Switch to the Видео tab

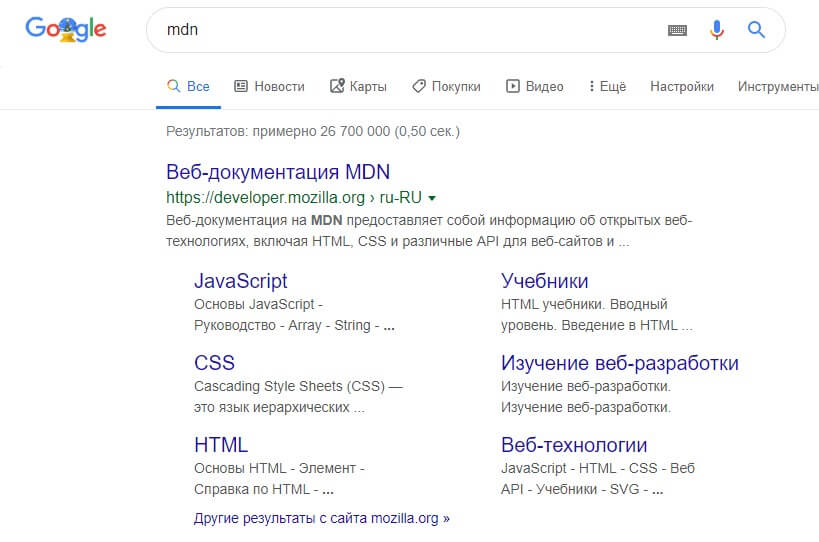pos(535,87)
